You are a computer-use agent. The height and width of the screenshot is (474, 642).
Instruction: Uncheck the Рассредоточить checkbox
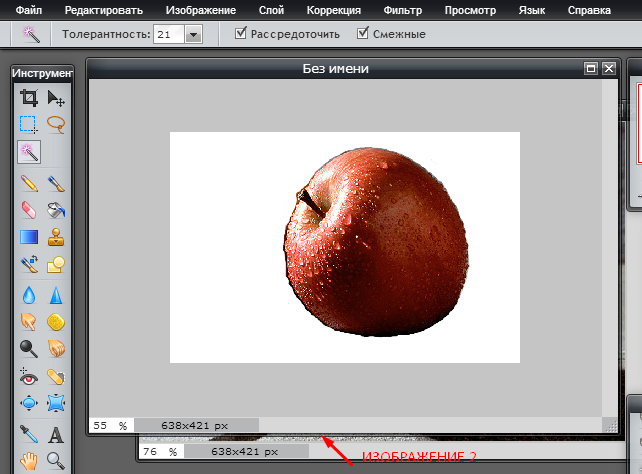coord(241,33)
